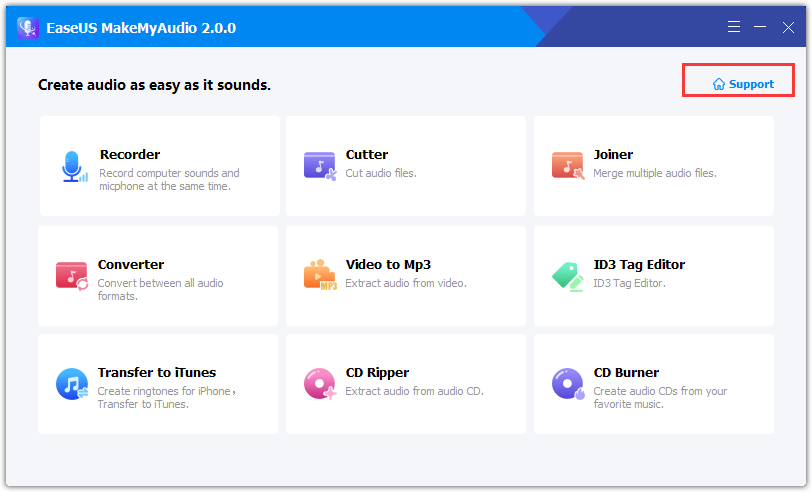812x492 pixels.
Task: Open the hamburger menu in title bar
Action: coord(733,27)
